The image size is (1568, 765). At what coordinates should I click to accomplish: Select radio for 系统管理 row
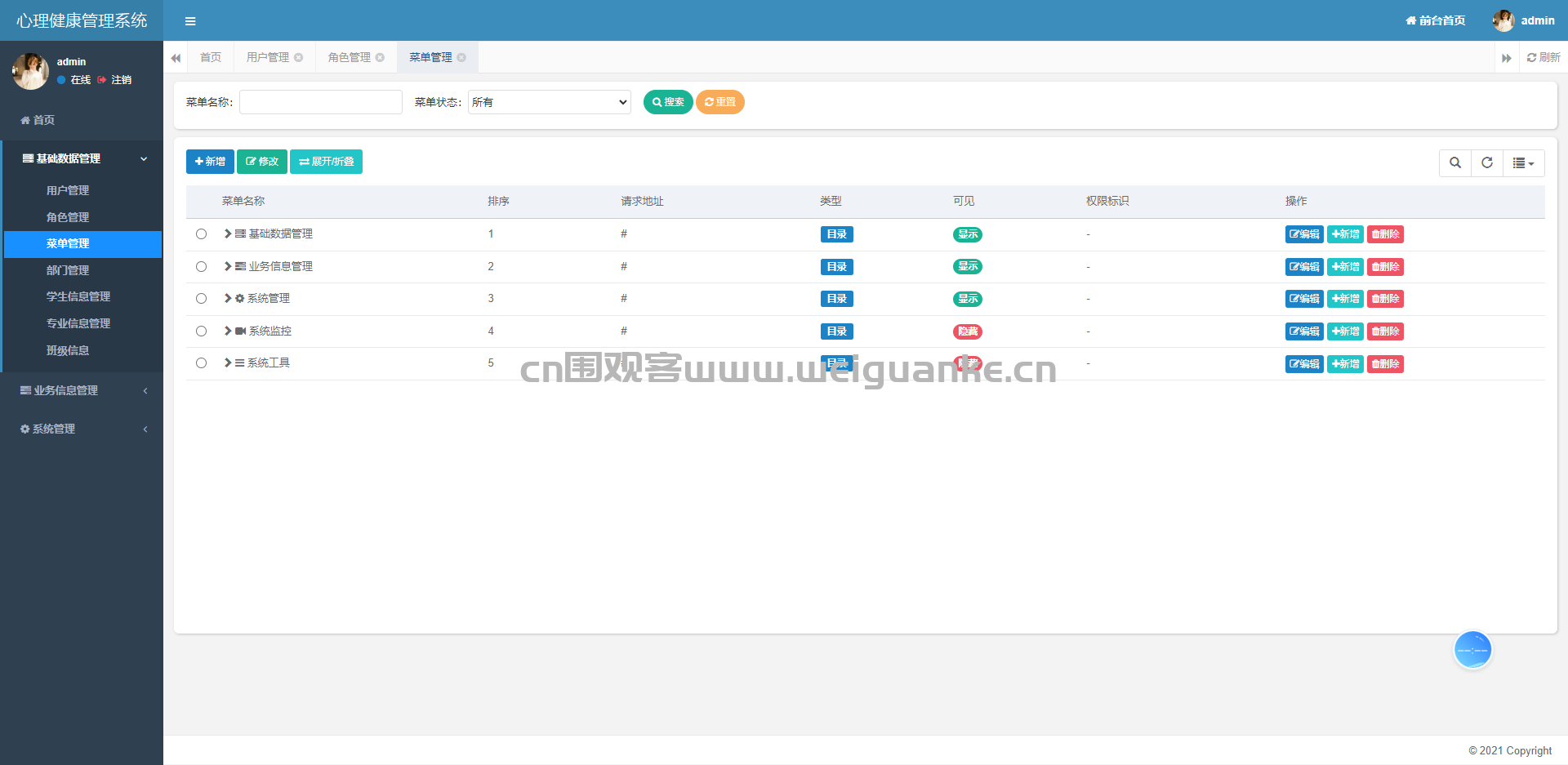pyautogui.click(x=201, y=299)
